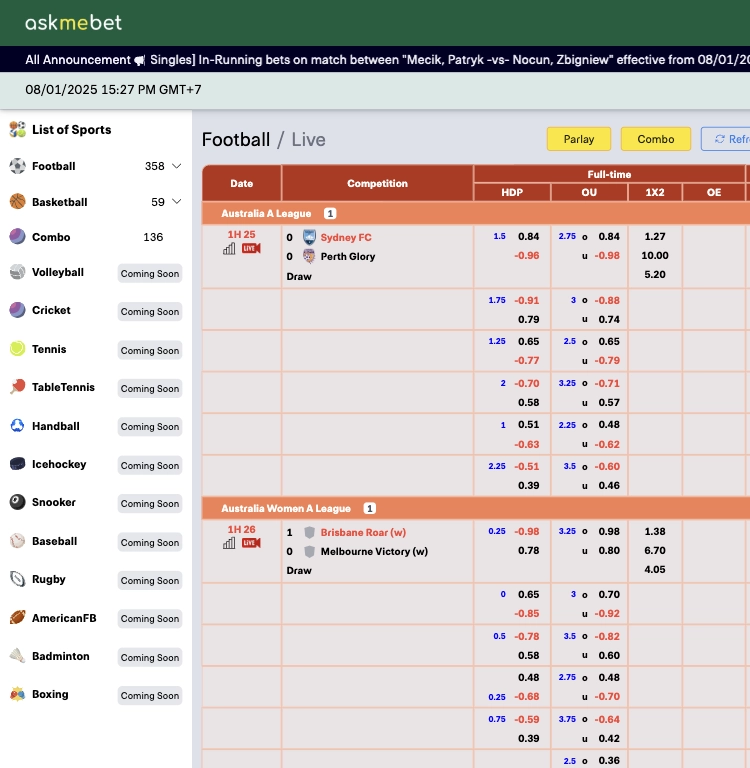
Task: Click the Combo sidebar icon
Action: [x=18, y=237]
